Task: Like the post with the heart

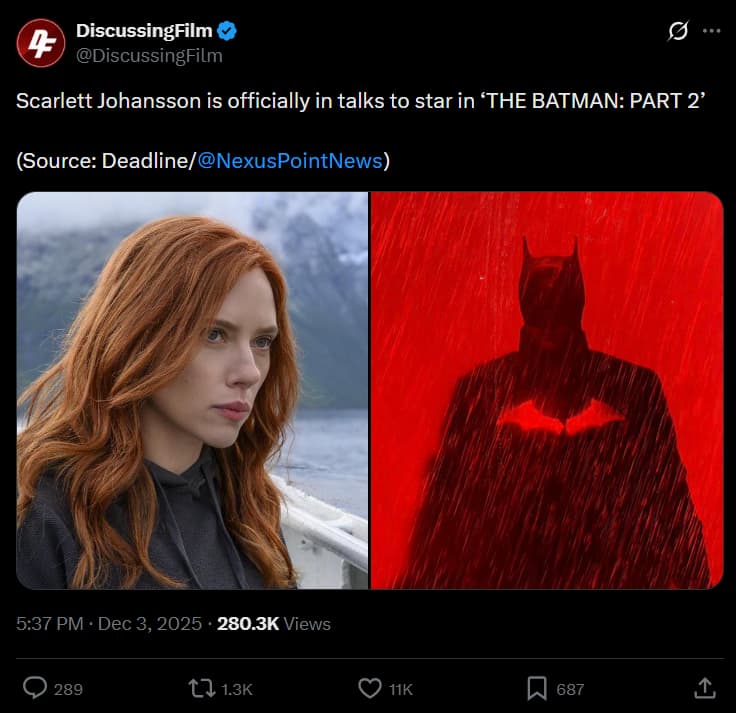Action: point(370,688)
